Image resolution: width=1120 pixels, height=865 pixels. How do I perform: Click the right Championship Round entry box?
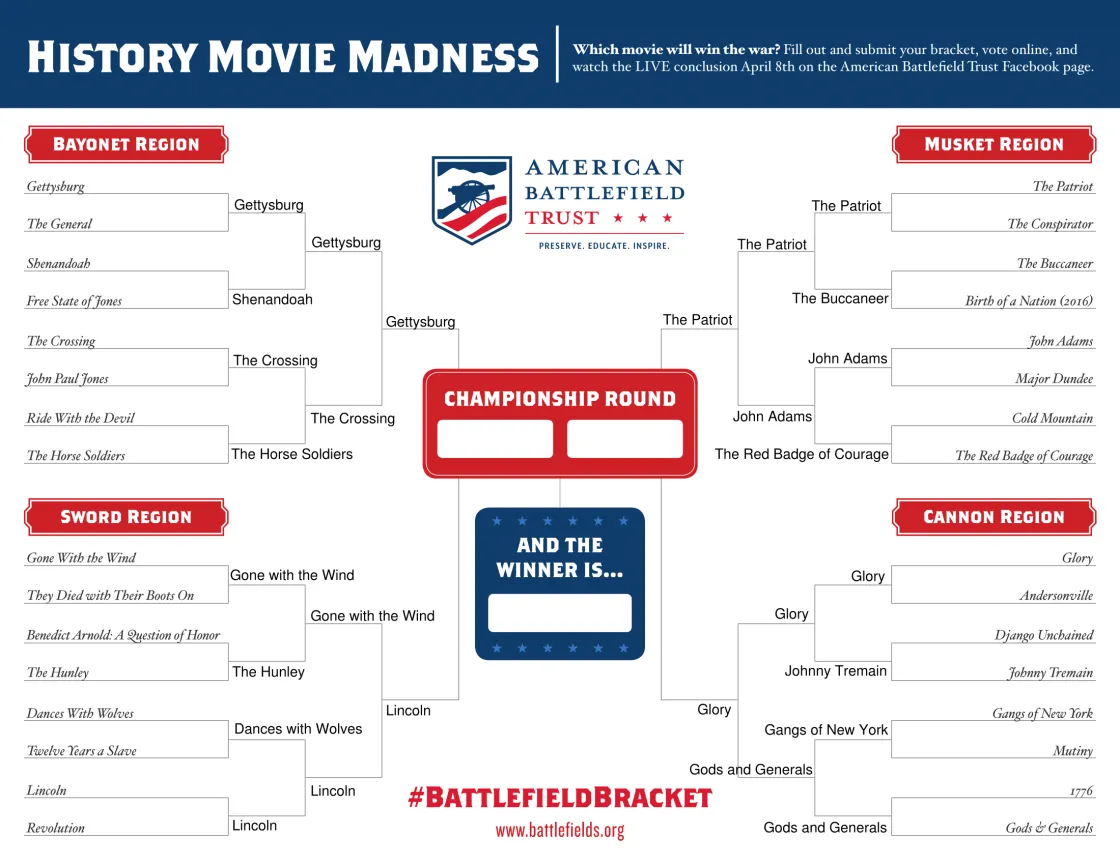point(625,439)
